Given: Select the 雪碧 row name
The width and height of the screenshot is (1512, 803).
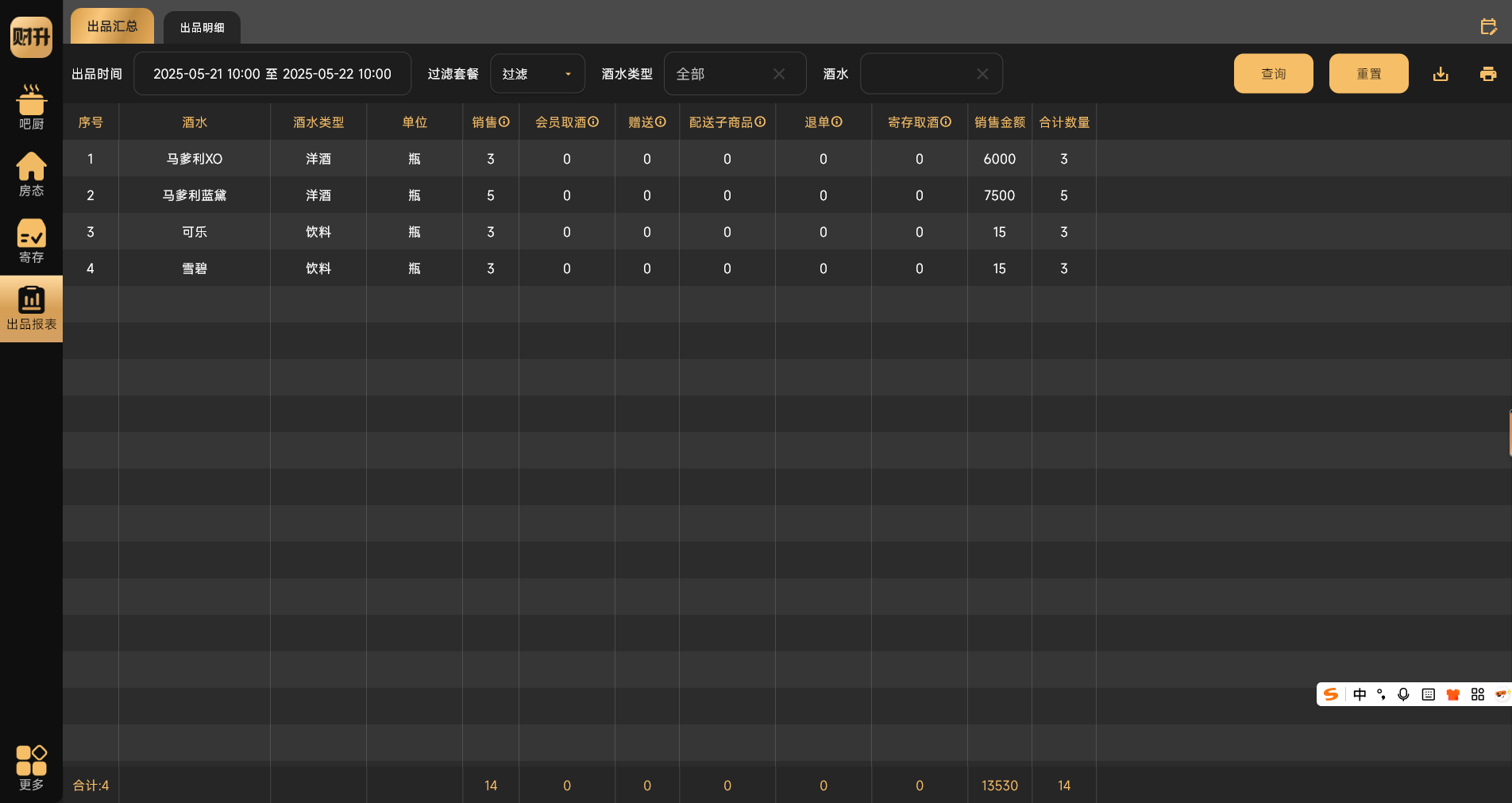Looking at the screenshot, I should click(195, 268).
